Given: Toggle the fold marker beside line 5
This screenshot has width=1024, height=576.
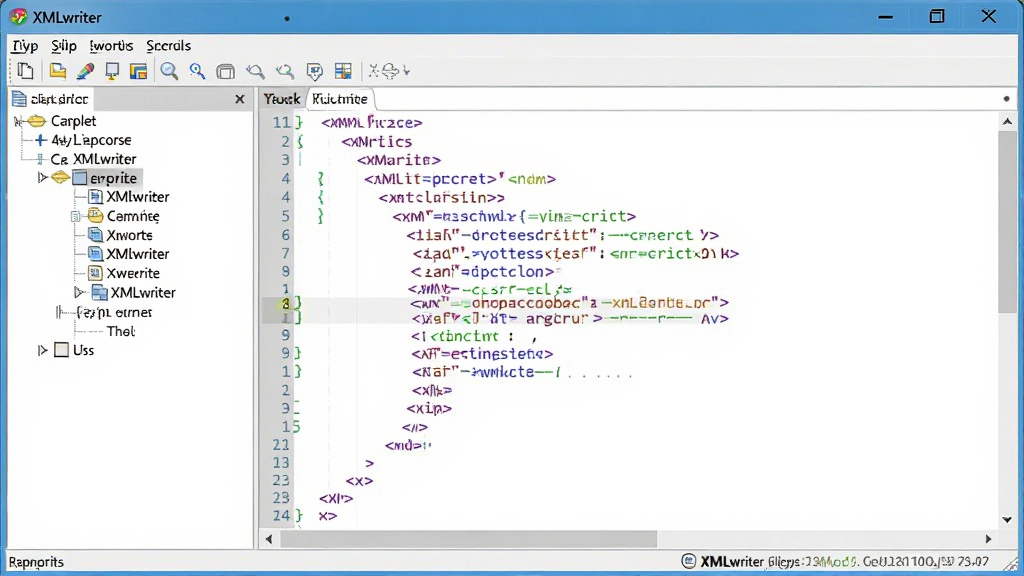Looking at the screenshot, I should coord(321,216).
